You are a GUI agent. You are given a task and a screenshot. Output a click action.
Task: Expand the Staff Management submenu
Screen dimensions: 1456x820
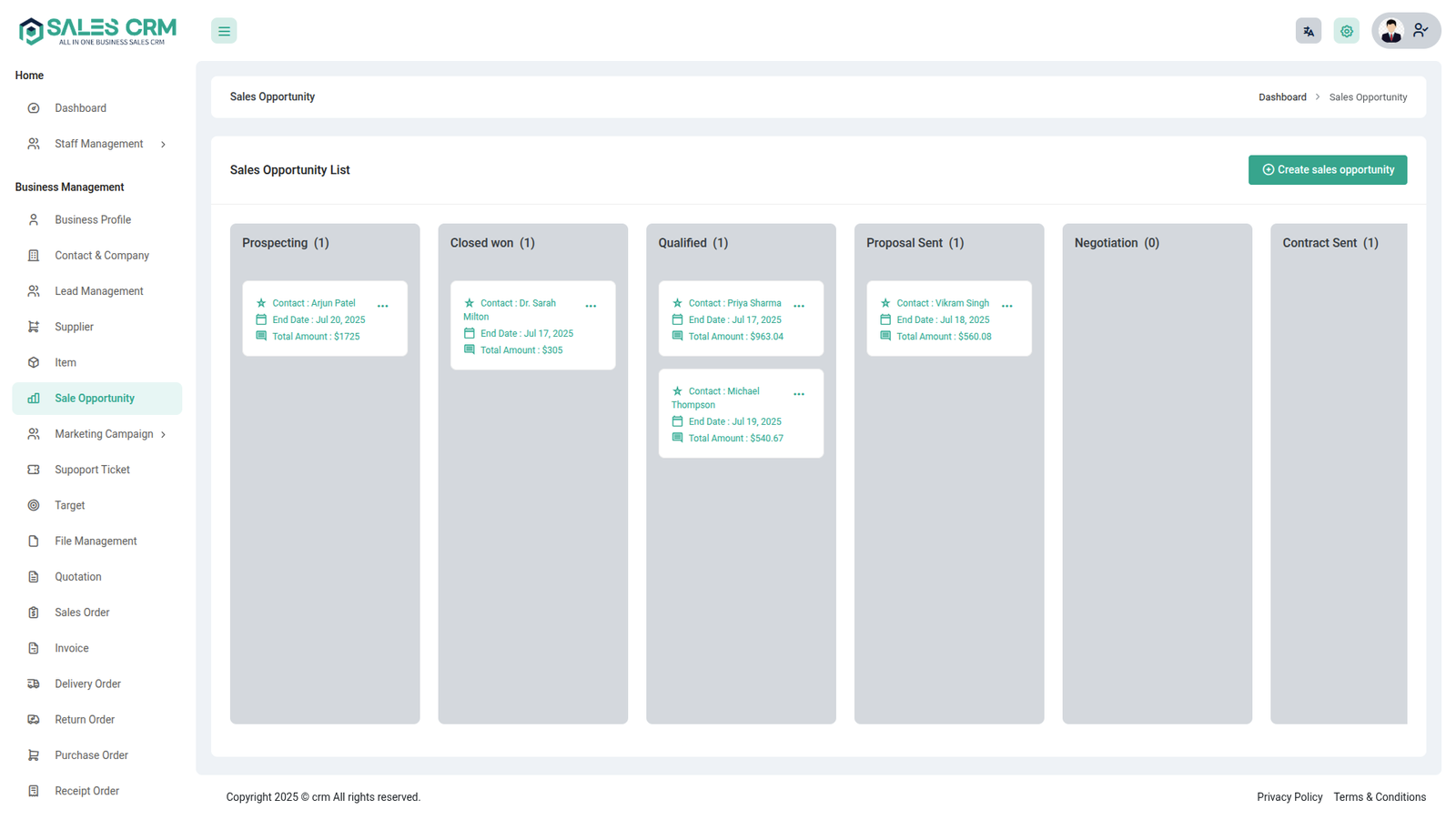[x=163, y=145]
